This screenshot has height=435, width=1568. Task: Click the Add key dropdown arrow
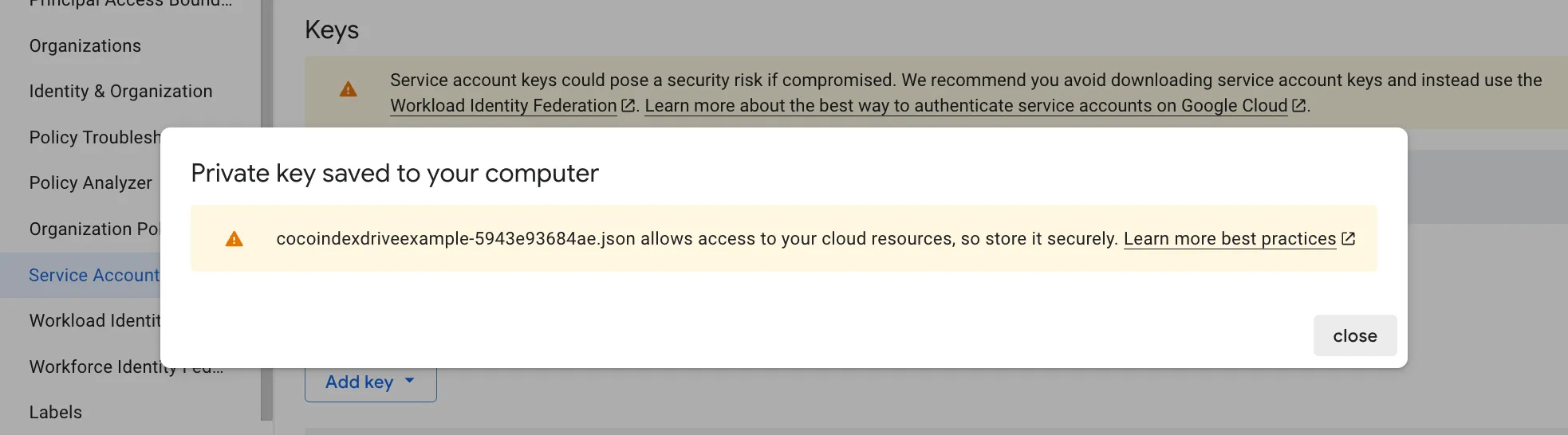click(x=410, y=381)
